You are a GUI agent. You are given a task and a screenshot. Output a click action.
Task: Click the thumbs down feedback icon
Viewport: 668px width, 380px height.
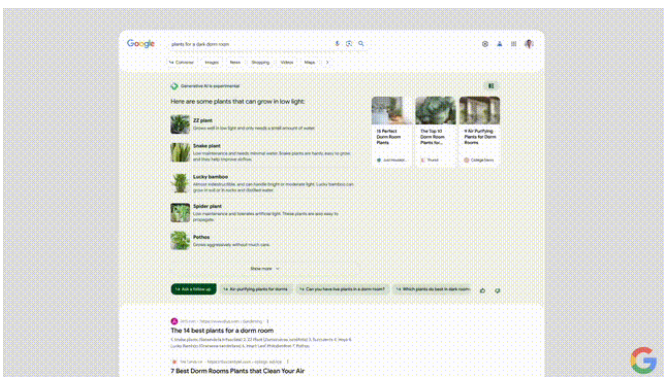pyautogui.click(x=497, y=291)
